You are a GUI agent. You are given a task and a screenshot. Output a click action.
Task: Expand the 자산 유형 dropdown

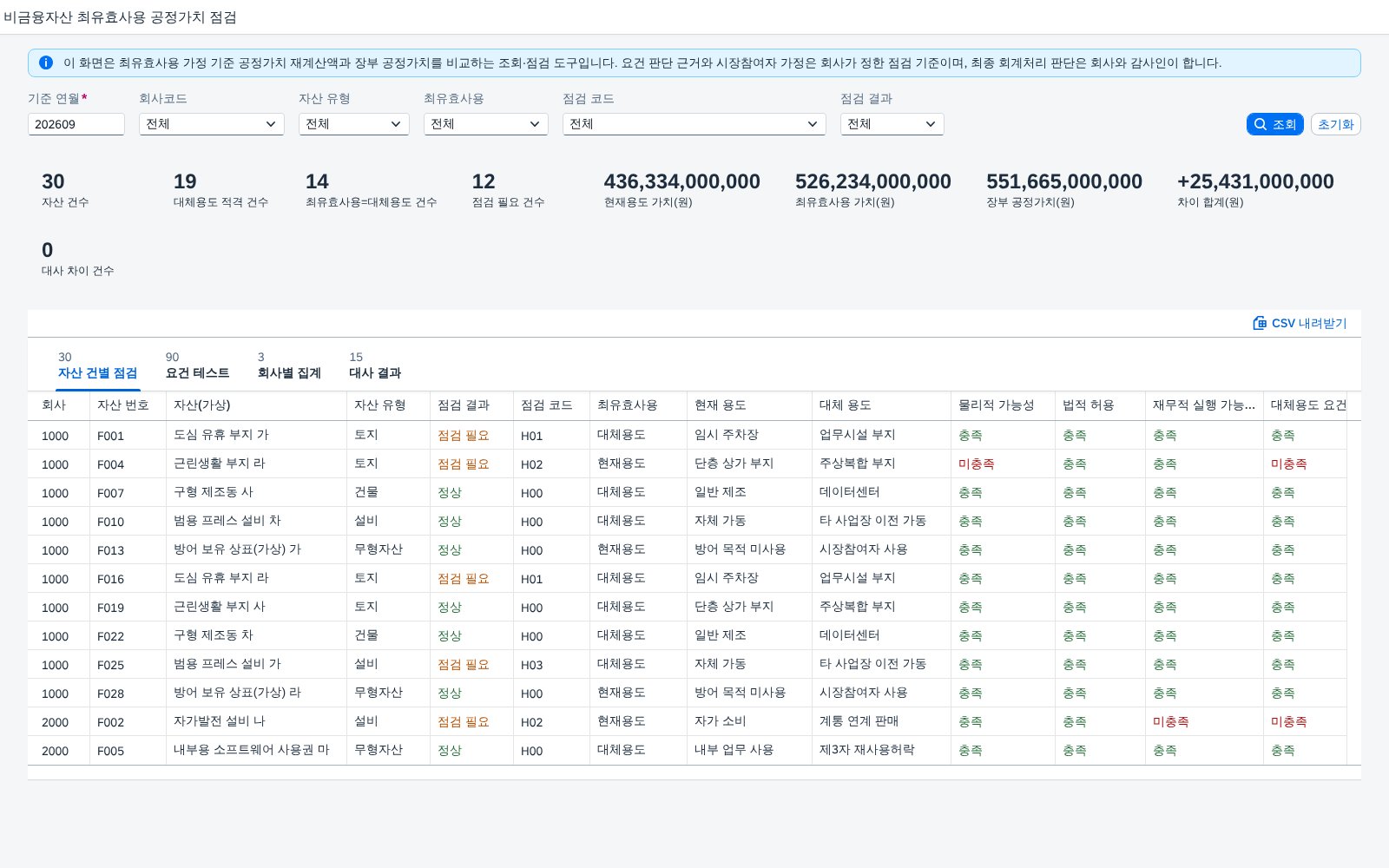(x=354, y=124)
